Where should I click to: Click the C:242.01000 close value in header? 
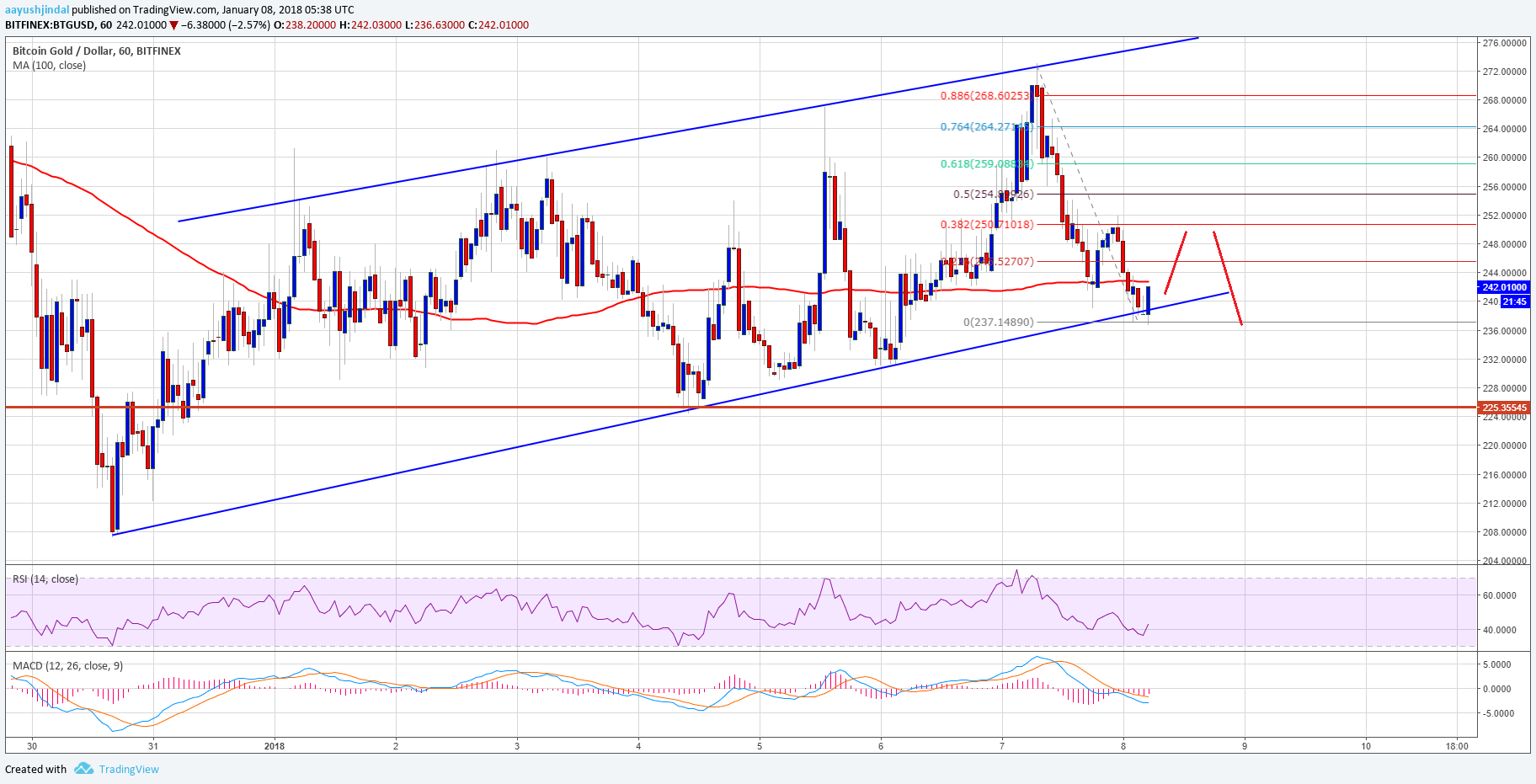tap(499, 25)
